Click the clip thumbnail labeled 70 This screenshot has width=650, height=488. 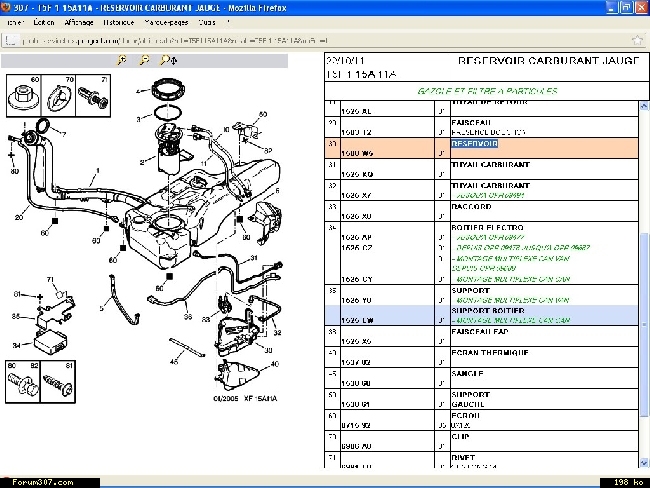58,96
